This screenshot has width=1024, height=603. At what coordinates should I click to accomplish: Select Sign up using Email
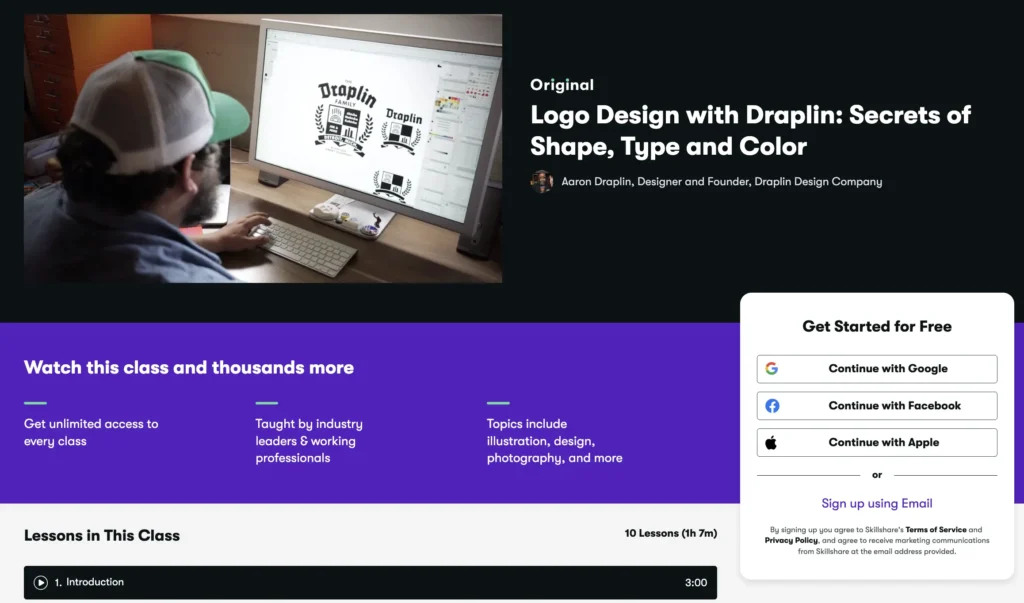tap(877, 504)
